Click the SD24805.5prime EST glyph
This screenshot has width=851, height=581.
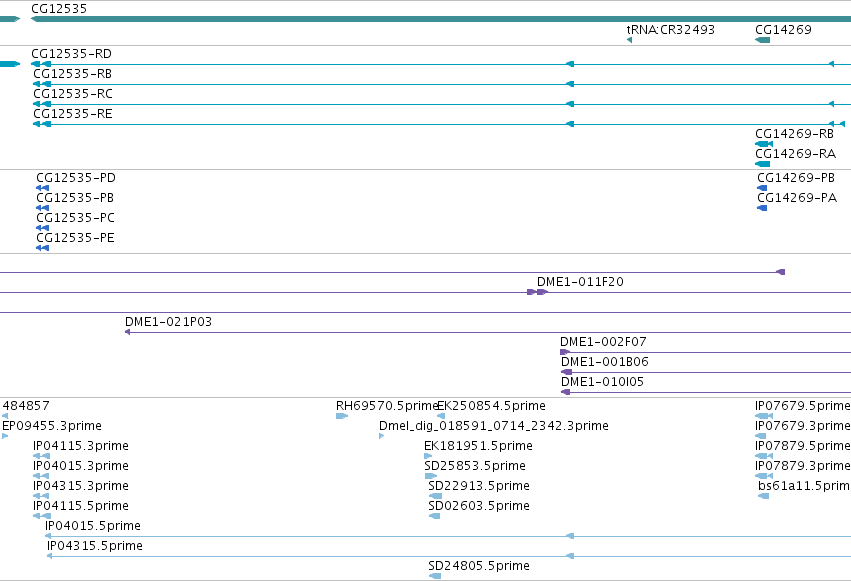[x=435, y=576]
